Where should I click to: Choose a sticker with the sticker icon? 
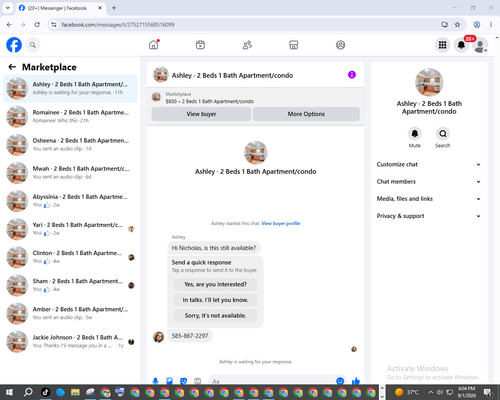click(183, 381)
